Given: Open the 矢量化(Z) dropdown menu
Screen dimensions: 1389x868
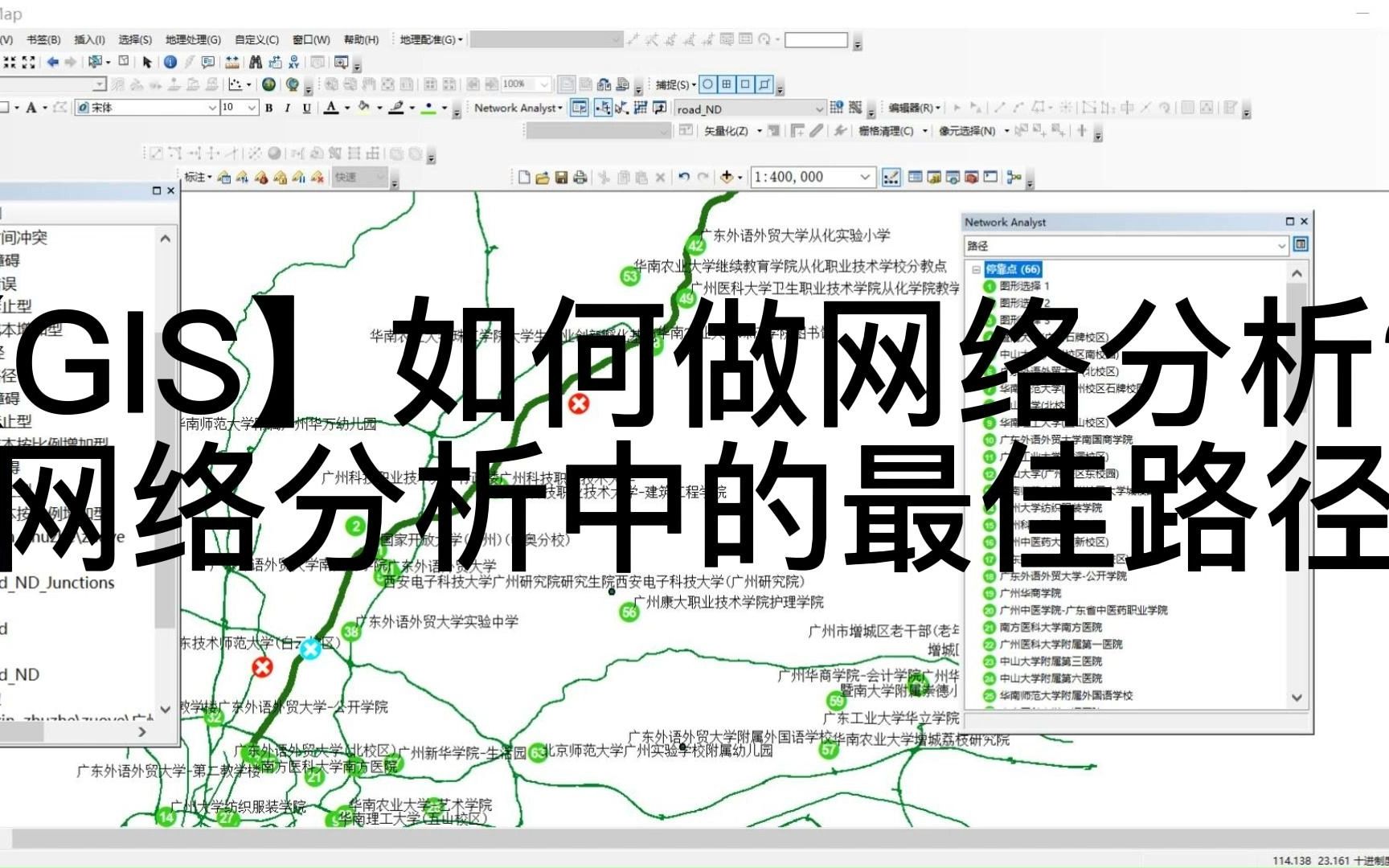Looking at the screenshot, I should 759,132.
